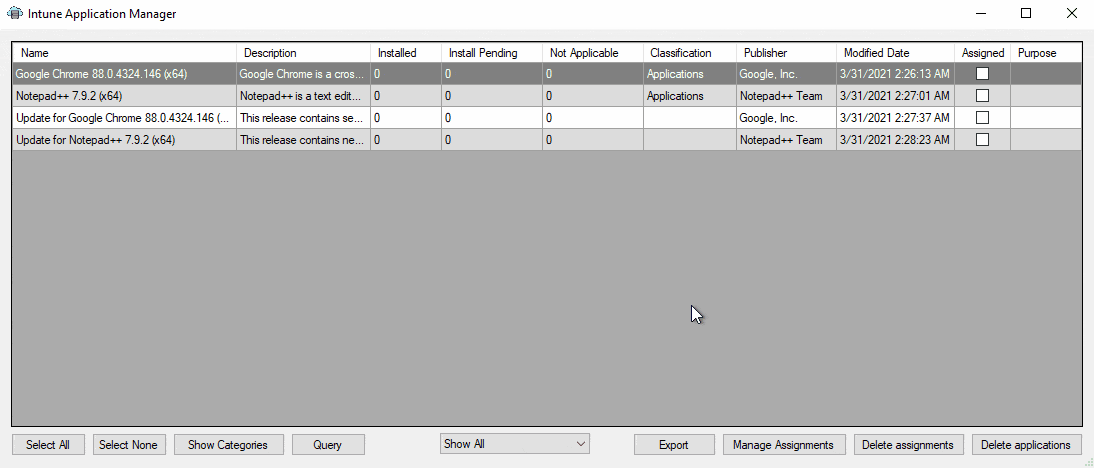Click modified date 3/31/2021 2:27:01 AM
The image size is (1094, 468).
click(894, 96)
